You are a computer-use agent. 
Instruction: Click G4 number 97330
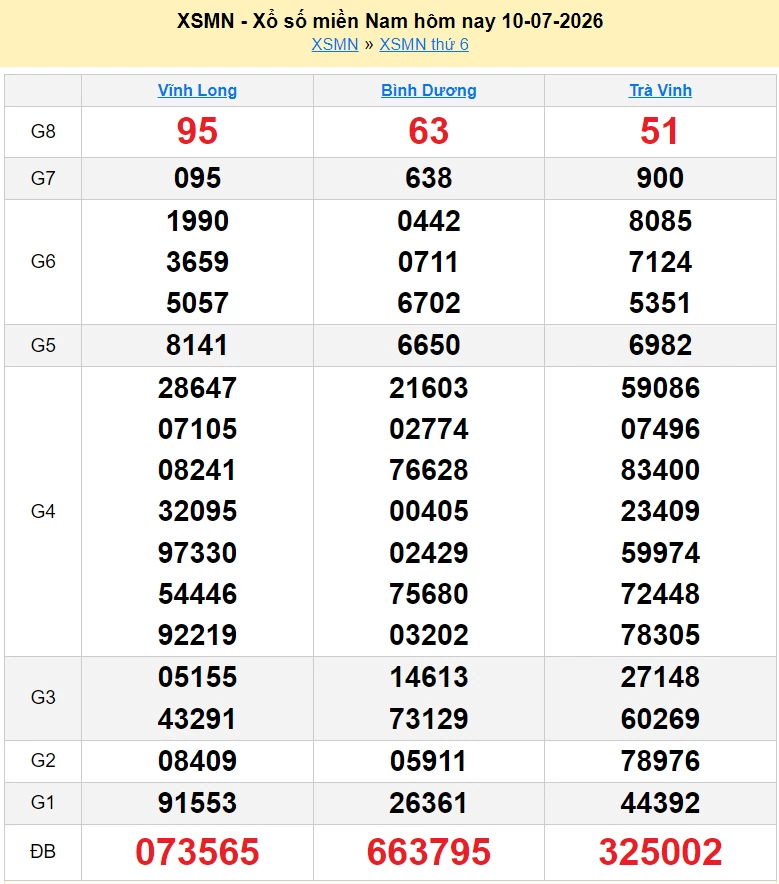(197, 552)
